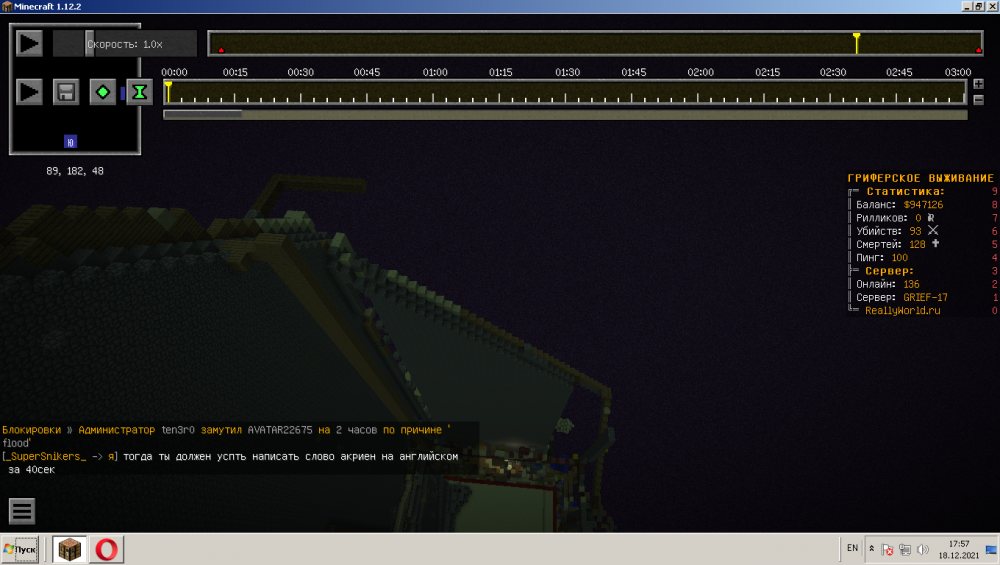The height and width of the screenshot is (565, 1000).
Task: Expand hidden tray icons with chevron
Action: [x=871, y=548]
